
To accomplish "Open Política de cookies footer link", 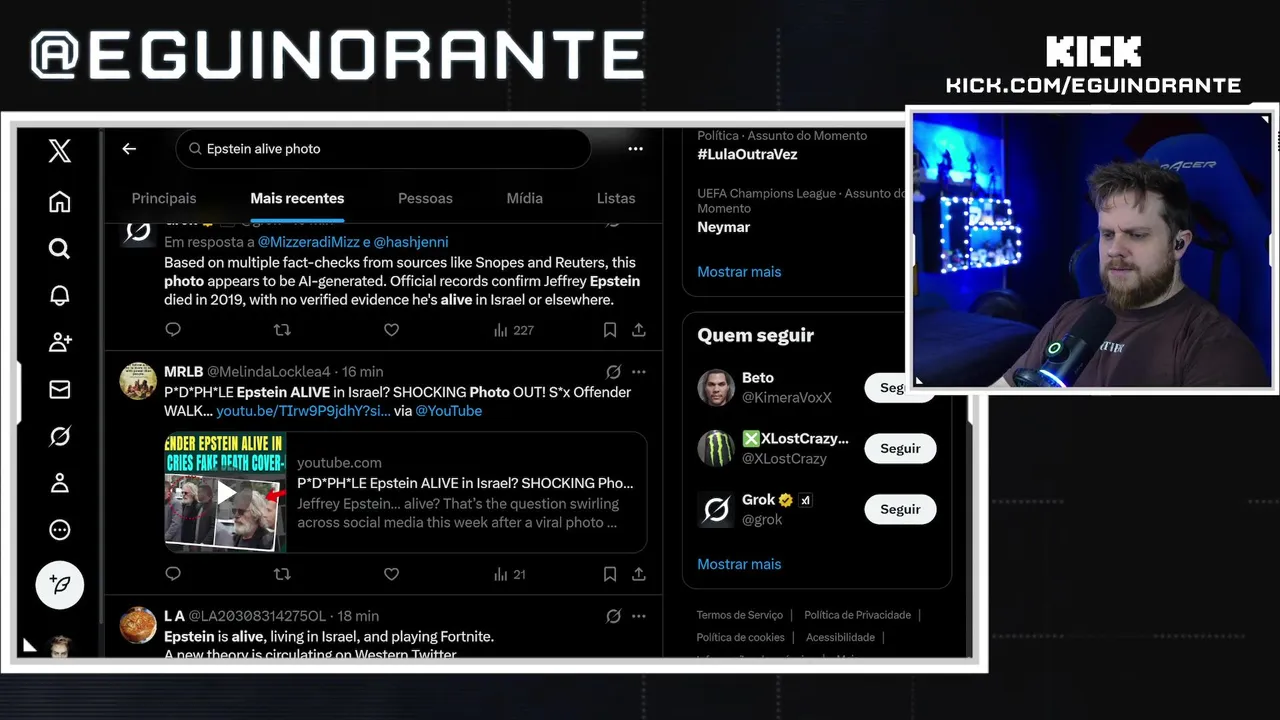I will coord(740,637).
